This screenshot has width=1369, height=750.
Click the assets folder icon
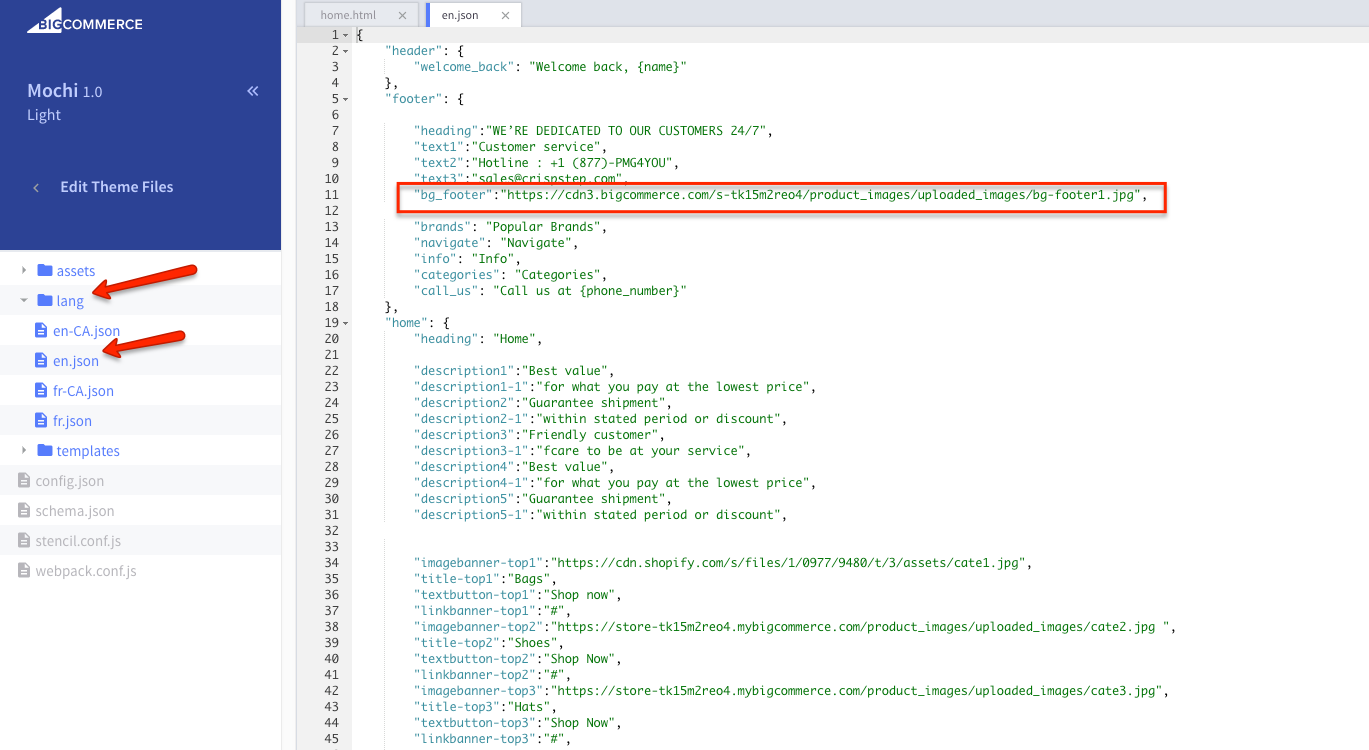click(44, 271)
